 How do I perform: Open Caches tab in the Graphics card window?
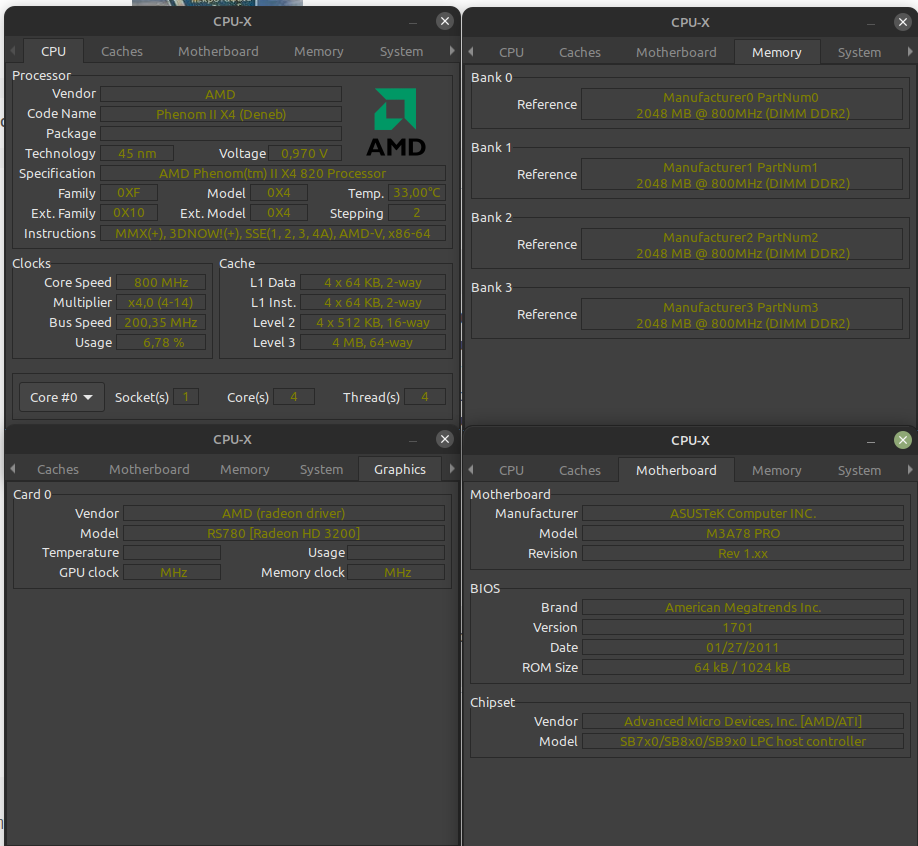(58, 470)
